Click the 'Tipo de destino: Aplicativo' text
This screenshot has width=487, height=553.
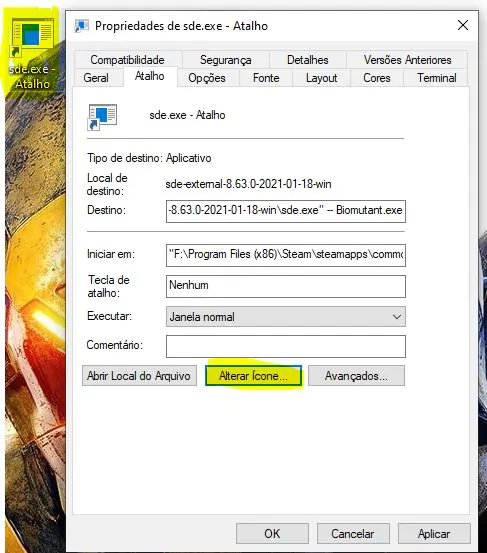pos(150,158)
